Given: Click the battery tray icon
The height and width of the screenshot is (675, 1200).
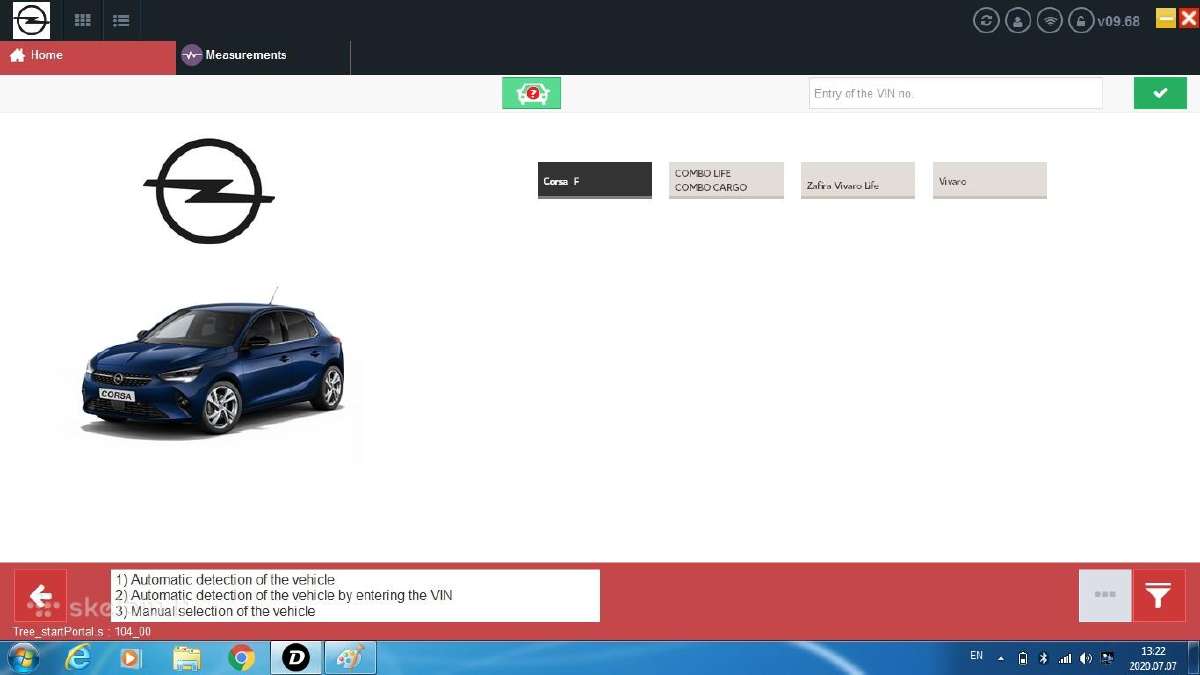Looking at the screenshot, I should [x=1023, y=658].
